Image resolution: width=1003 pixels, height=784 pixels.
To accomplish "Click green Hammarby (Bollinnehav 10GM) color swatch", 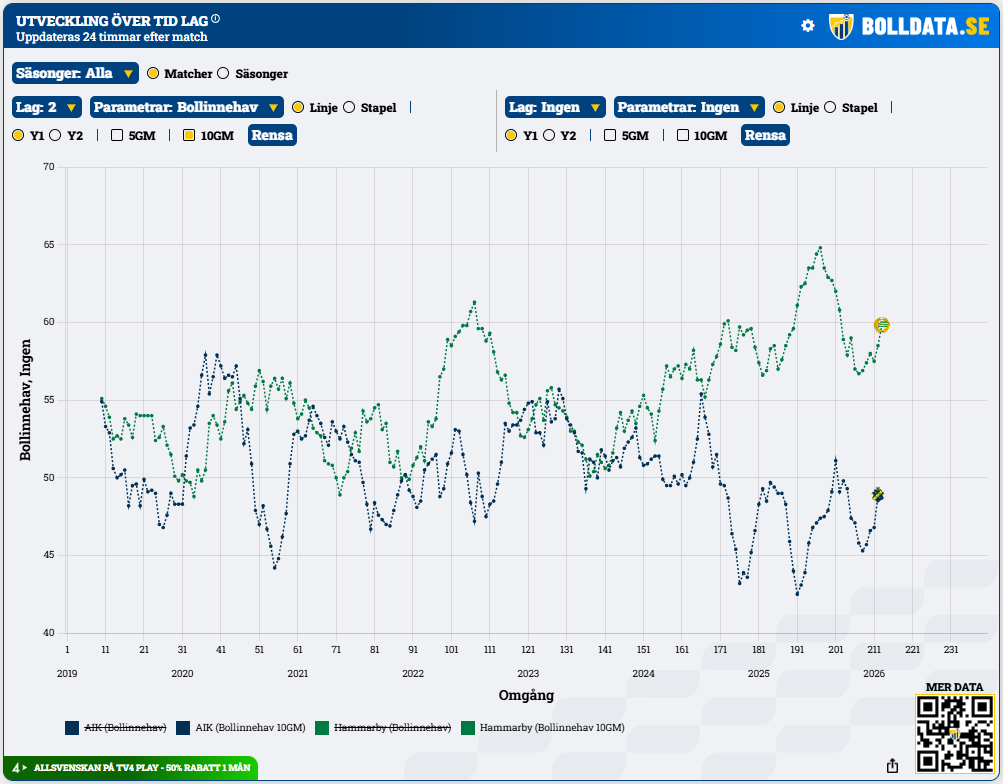I will 467,728.
